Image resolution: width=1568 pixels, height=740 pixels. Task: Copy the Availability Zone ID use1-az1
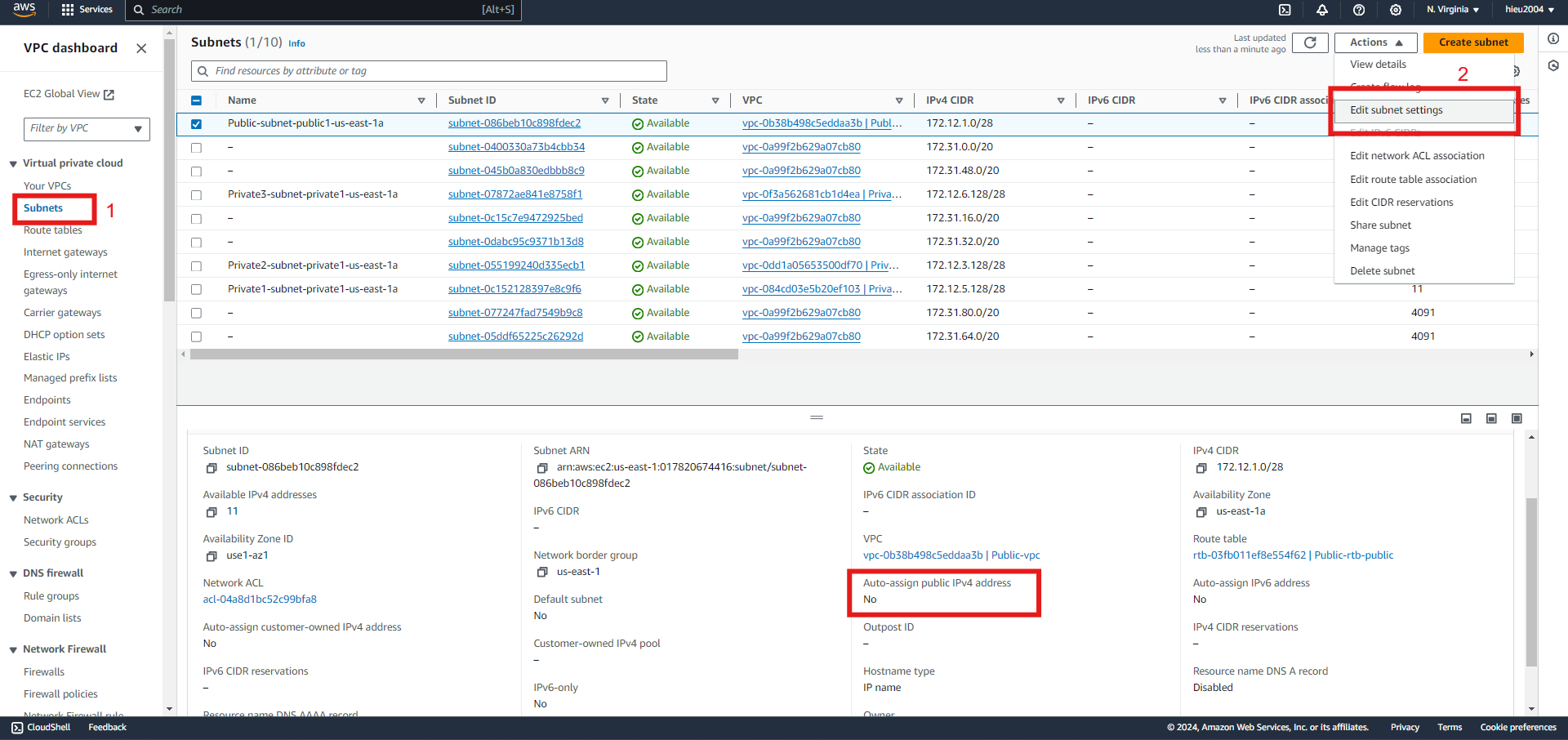click(x=212, y=556)
